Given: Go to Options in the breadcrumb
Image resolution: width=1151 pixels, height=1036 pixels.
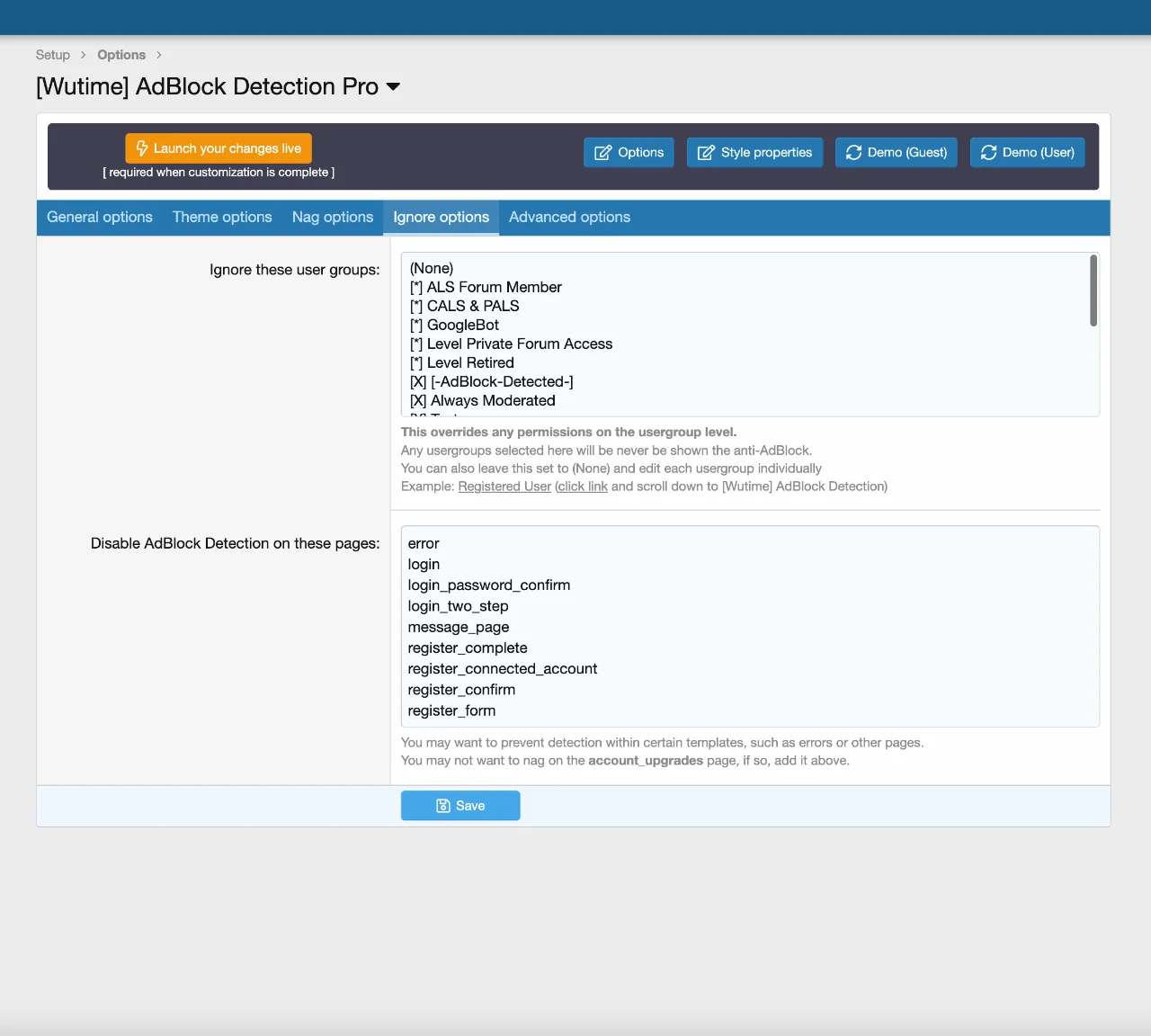Looking at the screenshot, I should pyautogui.click(x=121, y=55).
